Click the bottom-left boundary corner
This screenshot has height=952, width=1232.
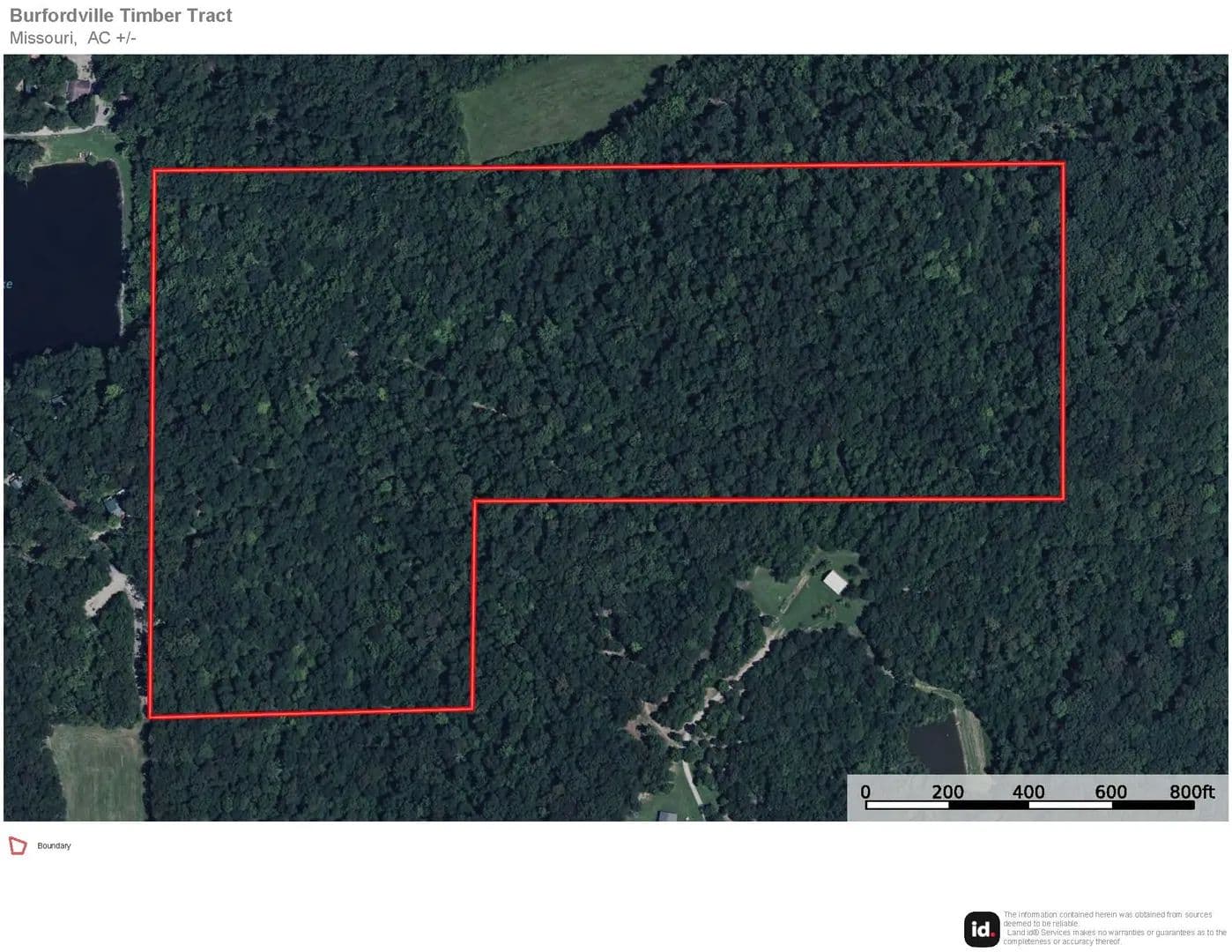tap(150, 717)
